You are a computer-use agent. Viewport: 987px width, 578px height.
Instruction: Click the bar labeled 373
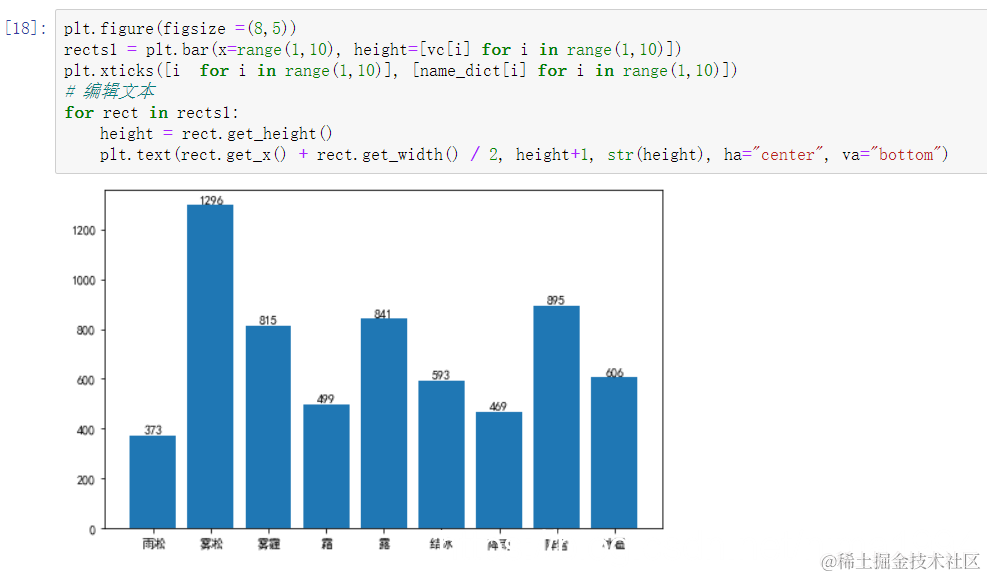click(x=152, y=482)
